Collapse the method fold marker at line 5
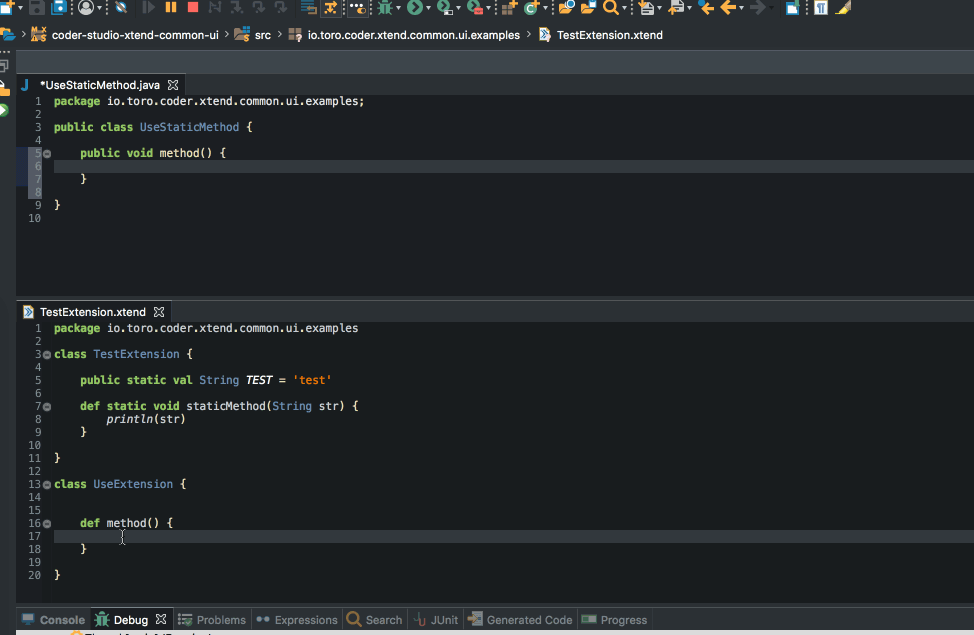974x635 pixels. pyautogui.click(x=46, y=153)
